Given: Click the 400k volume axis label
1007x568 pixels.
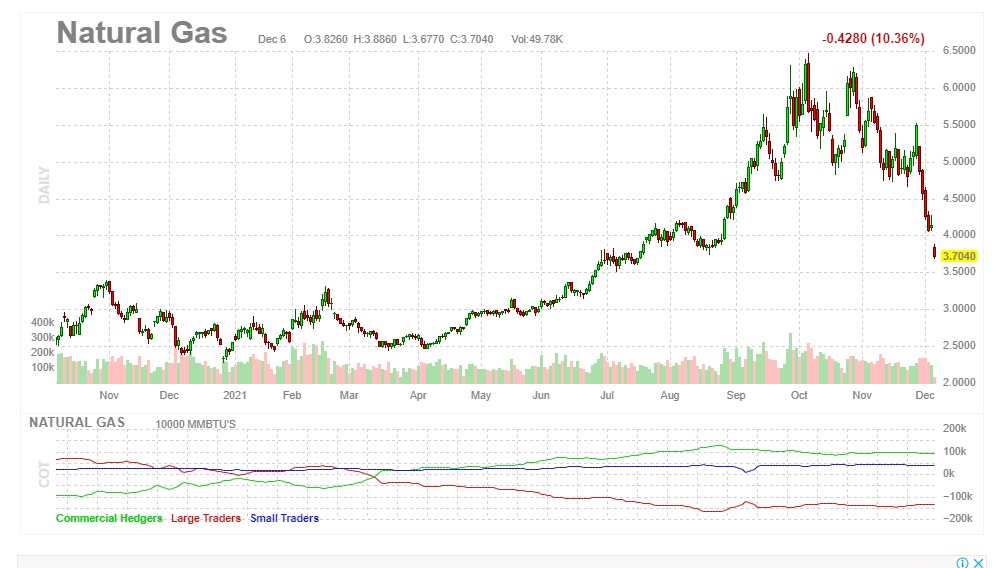Looking at the screenshot, I should point(42,323).
